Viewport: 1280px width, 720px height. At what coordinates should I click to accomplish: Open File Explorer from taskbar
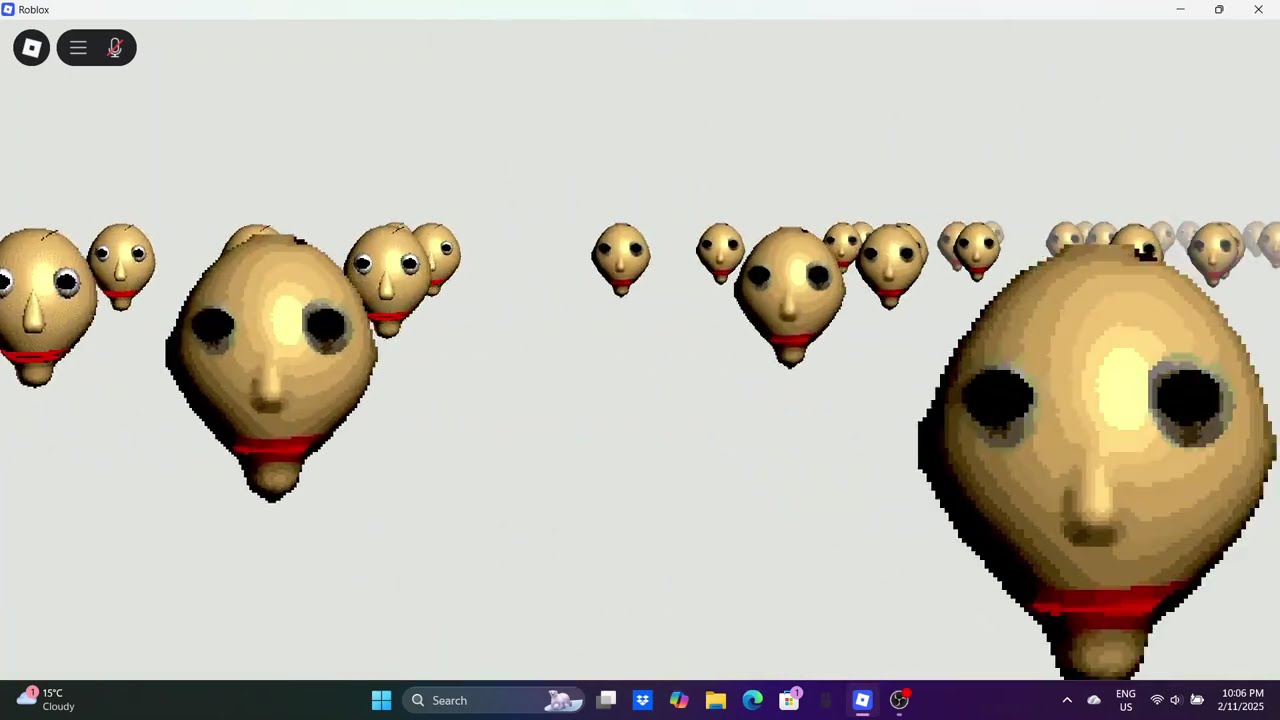pyautogui.click(x=716, y=700)
